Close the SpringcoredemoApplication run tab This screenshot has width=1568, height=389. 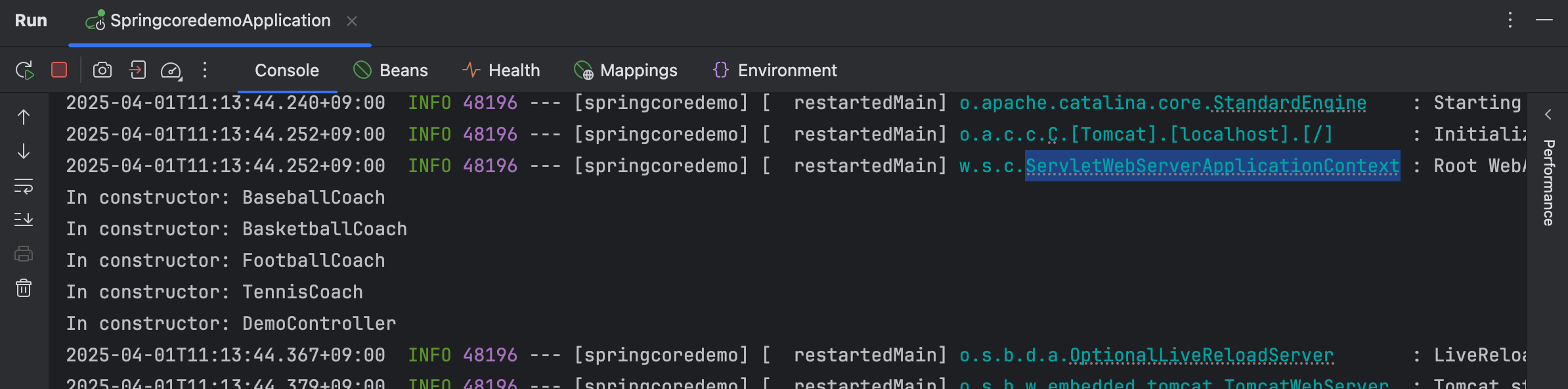(x=352, y=21)
